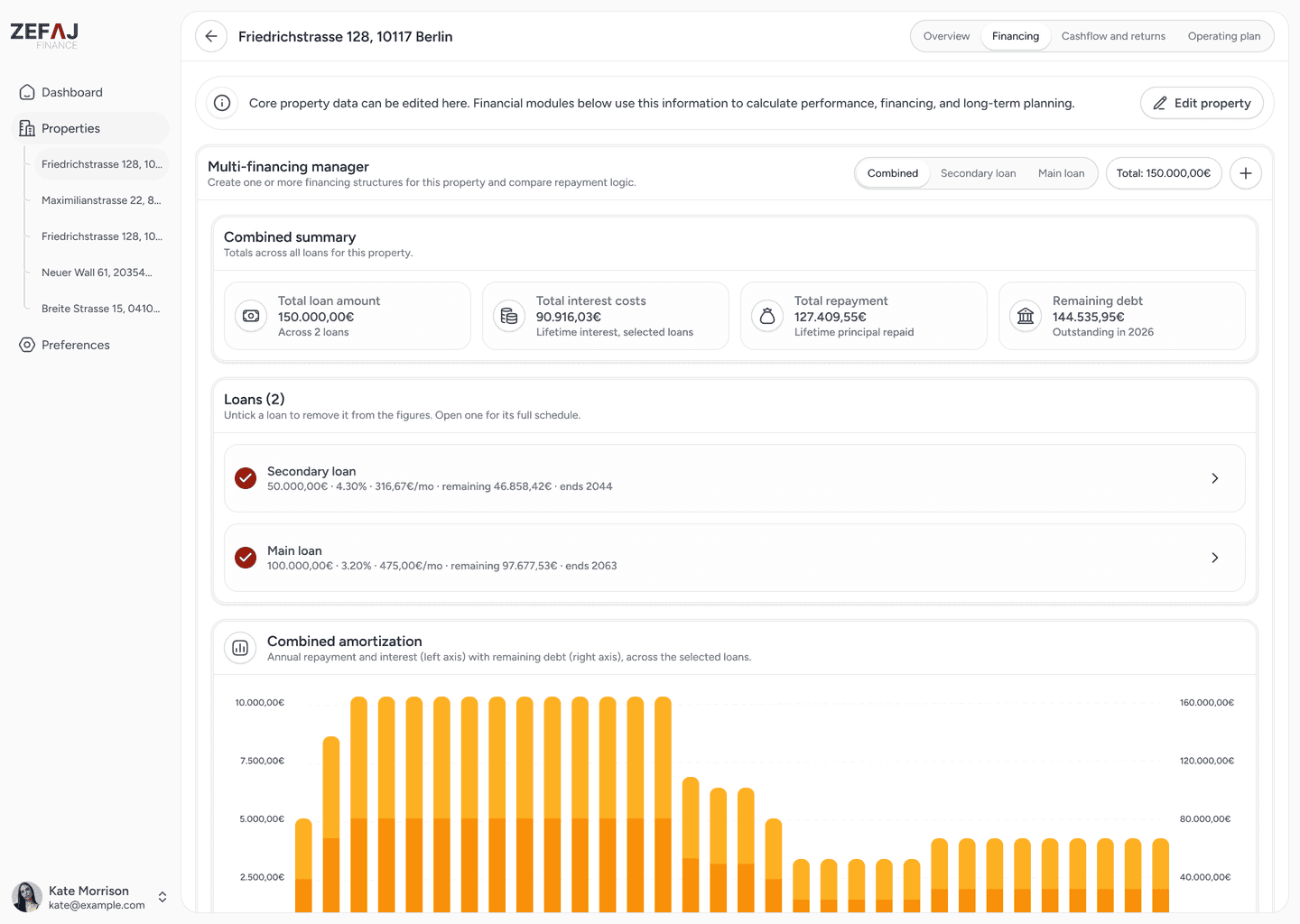The width and height of the screenshot is (1300, 924).
Task: Expand the user account switcher arrows
Action: 162,897
